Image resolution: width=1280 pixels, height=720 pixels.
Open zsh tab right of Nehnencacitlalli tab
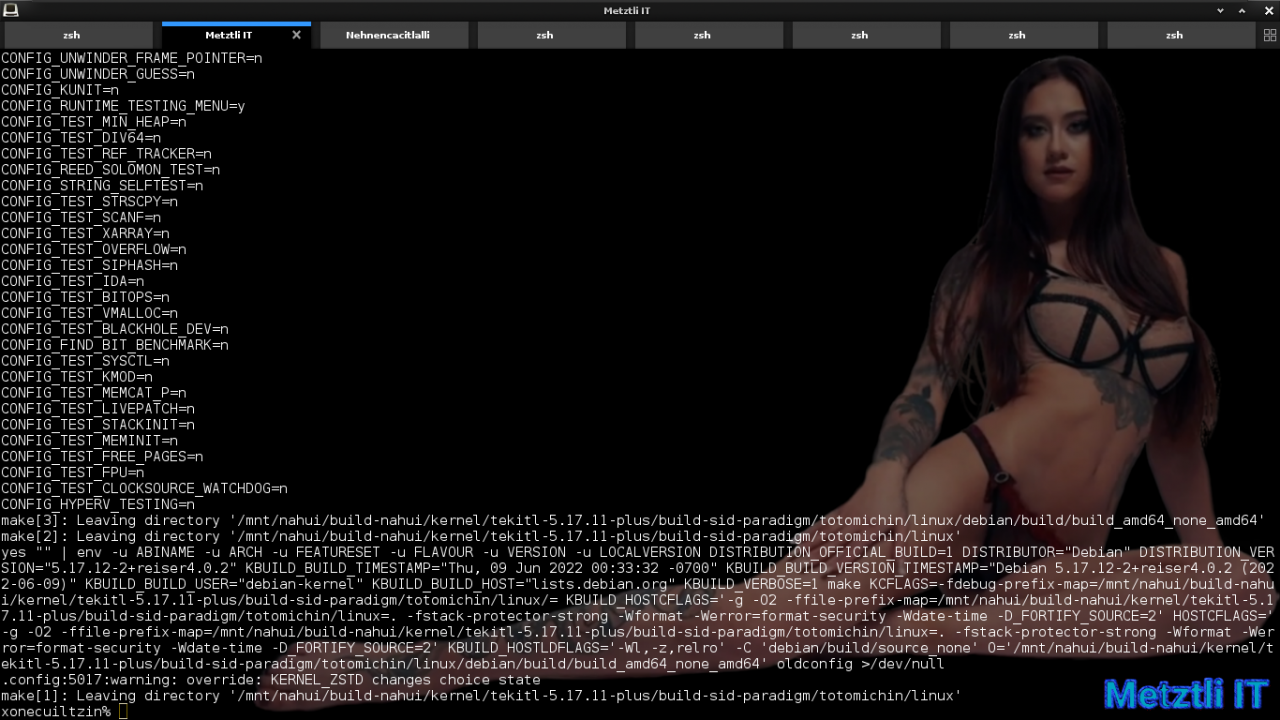544,35
